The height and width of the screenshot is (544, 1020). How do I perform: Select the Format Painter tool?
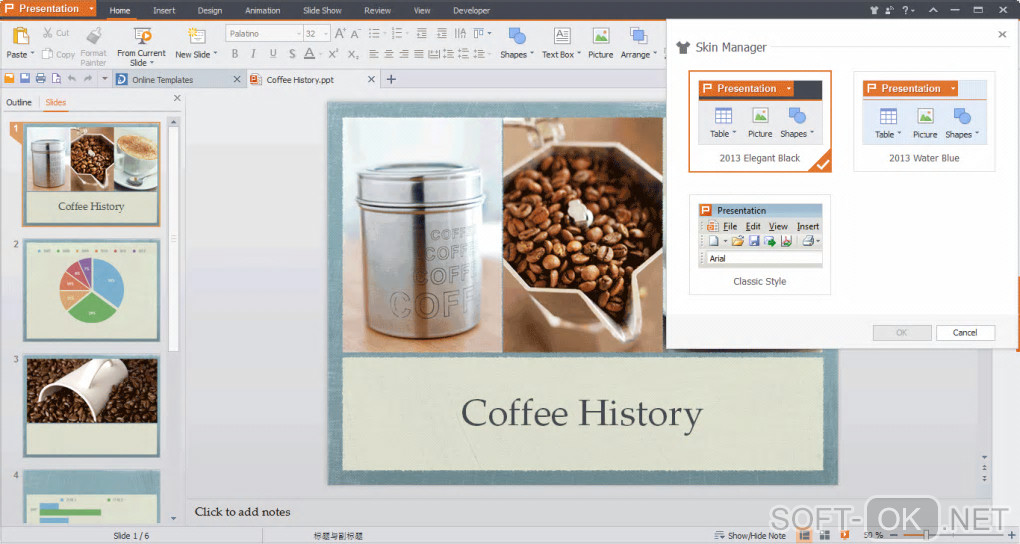point(93,37)
